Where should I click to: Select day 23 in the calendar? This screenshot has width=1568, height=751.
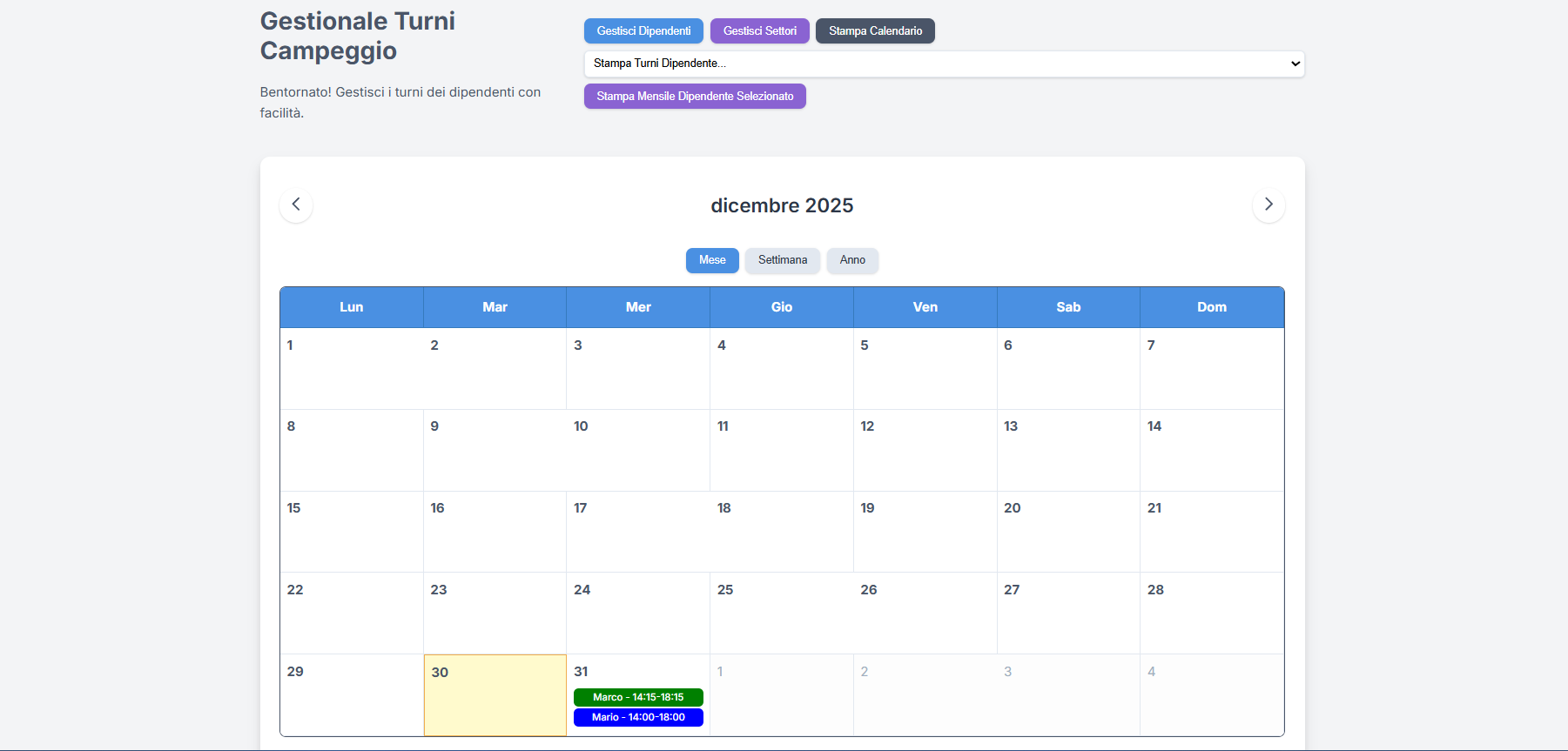pos(495,613)
